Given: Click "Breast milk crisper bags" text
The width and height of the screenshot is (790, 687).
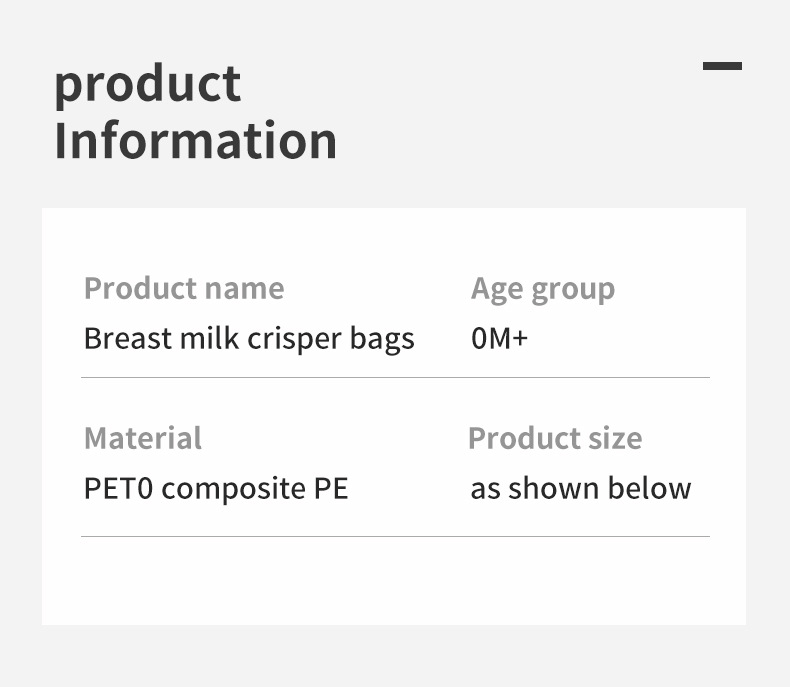Looking at the screenshot, I should tap(249, 338).
